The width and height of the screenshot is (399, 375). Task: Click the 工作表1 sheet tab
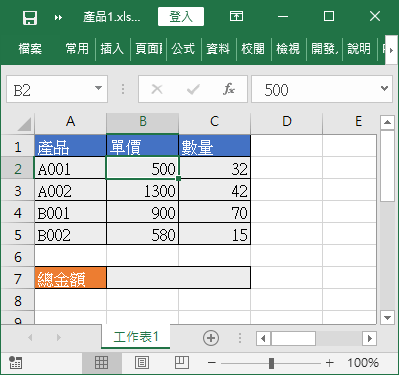pos(136,337)
